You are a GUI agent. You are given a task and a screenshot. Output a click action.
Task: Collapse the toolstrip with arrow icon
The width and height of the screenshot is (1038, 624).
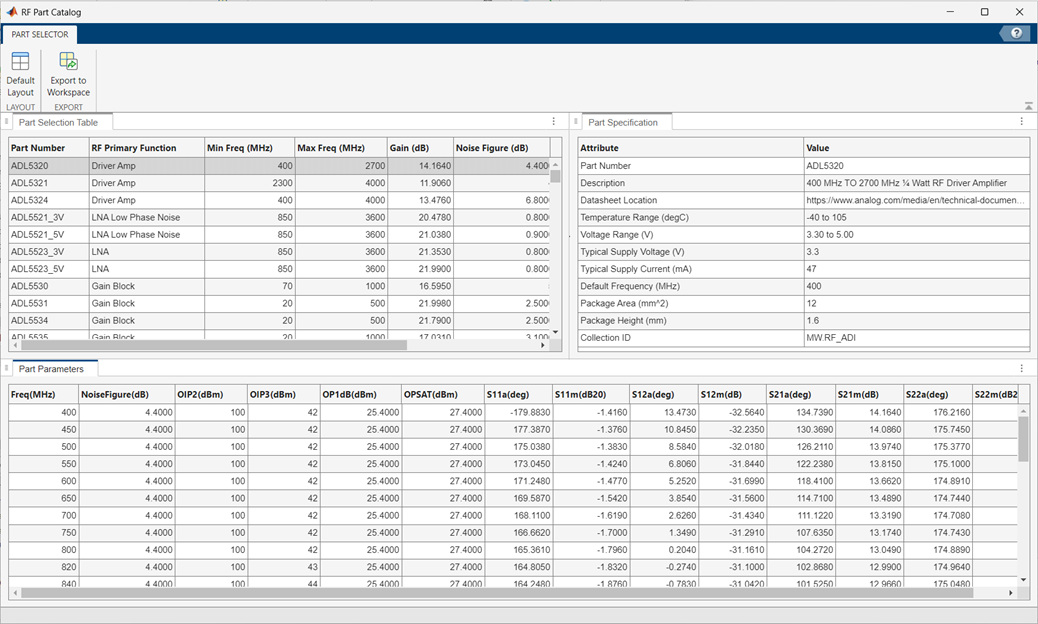click(x=1028, y=106)
